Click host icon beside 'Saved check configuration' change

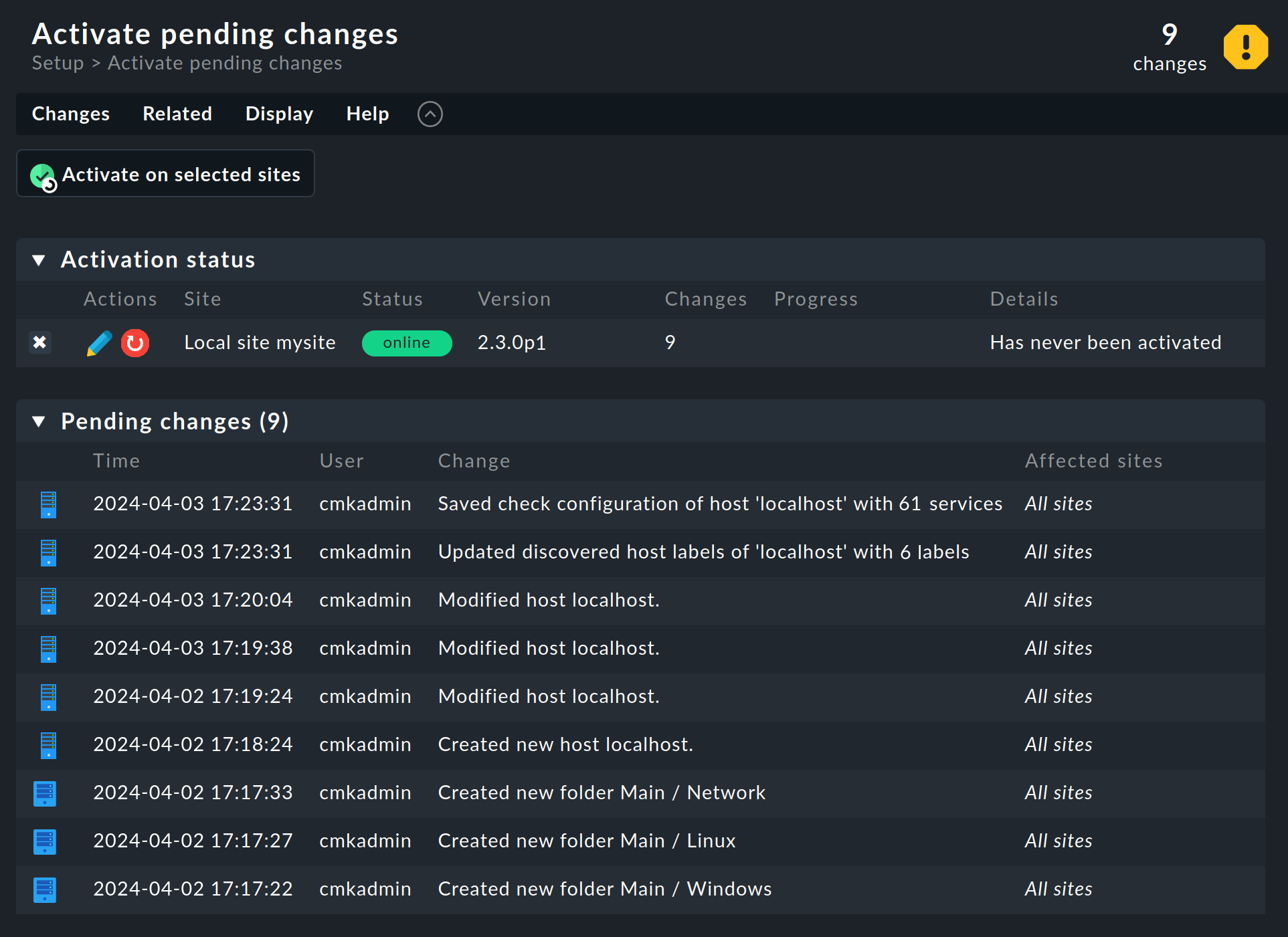48,504
